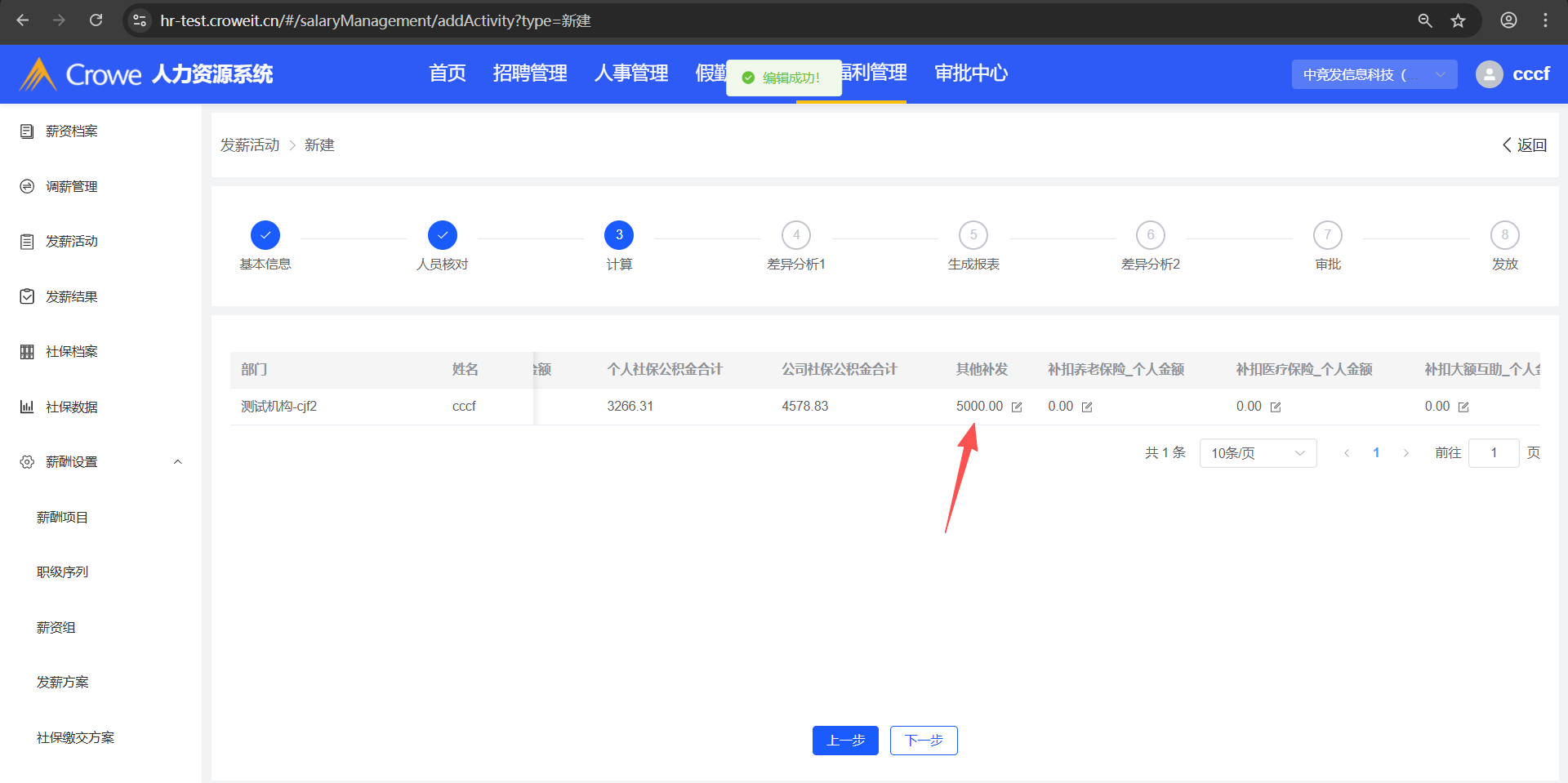Open the 10条/页 page size dropdown

coord(1258,453)
